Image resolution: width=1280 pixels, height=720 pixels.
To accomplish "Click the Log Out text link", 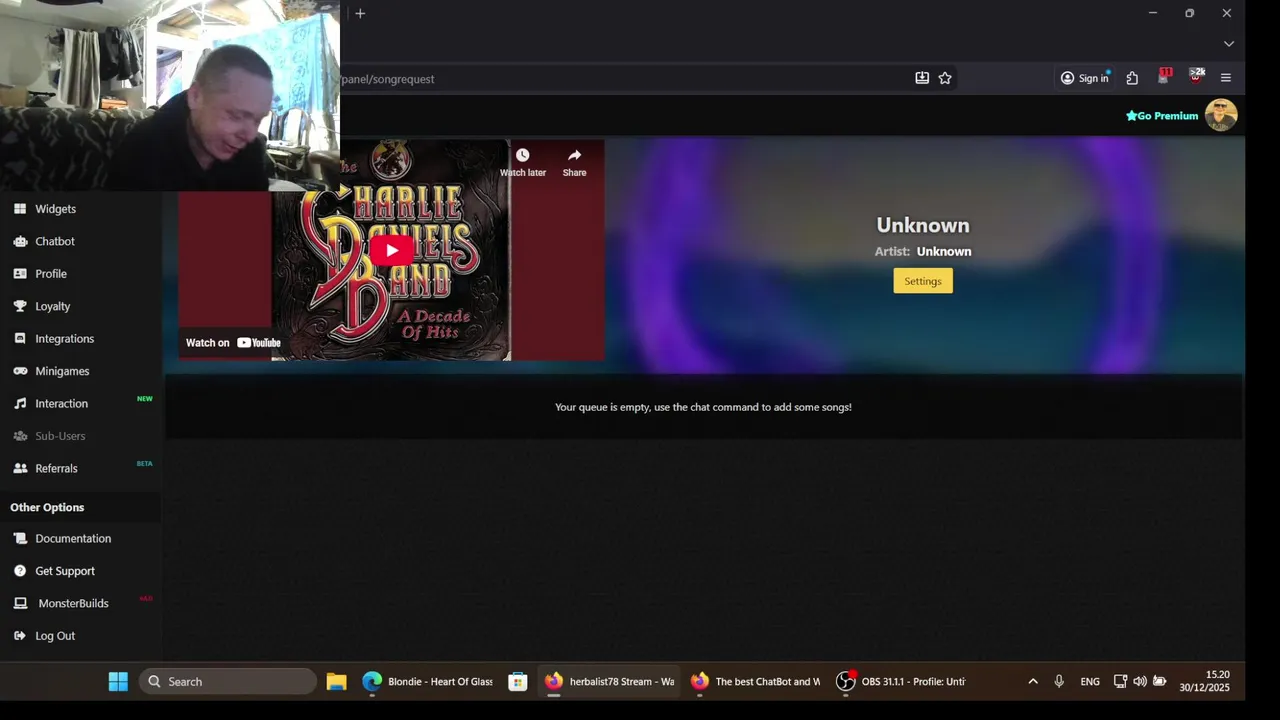I will tap(55, 636).
